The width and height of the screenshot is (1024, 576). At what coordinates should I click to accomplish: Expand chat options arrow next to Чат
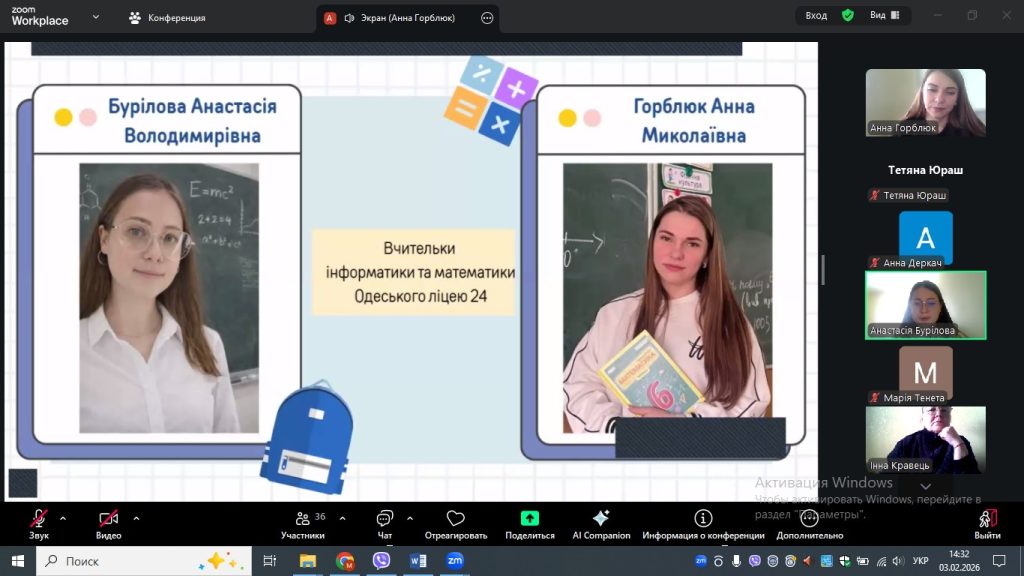pos(410,518)
